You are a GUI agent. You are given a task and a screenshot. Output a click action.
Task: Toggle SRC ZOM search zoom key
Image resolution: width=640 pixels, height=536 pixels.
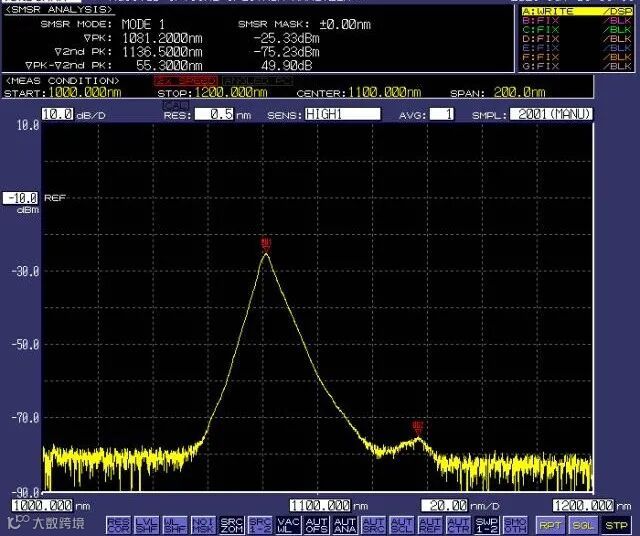231,525
